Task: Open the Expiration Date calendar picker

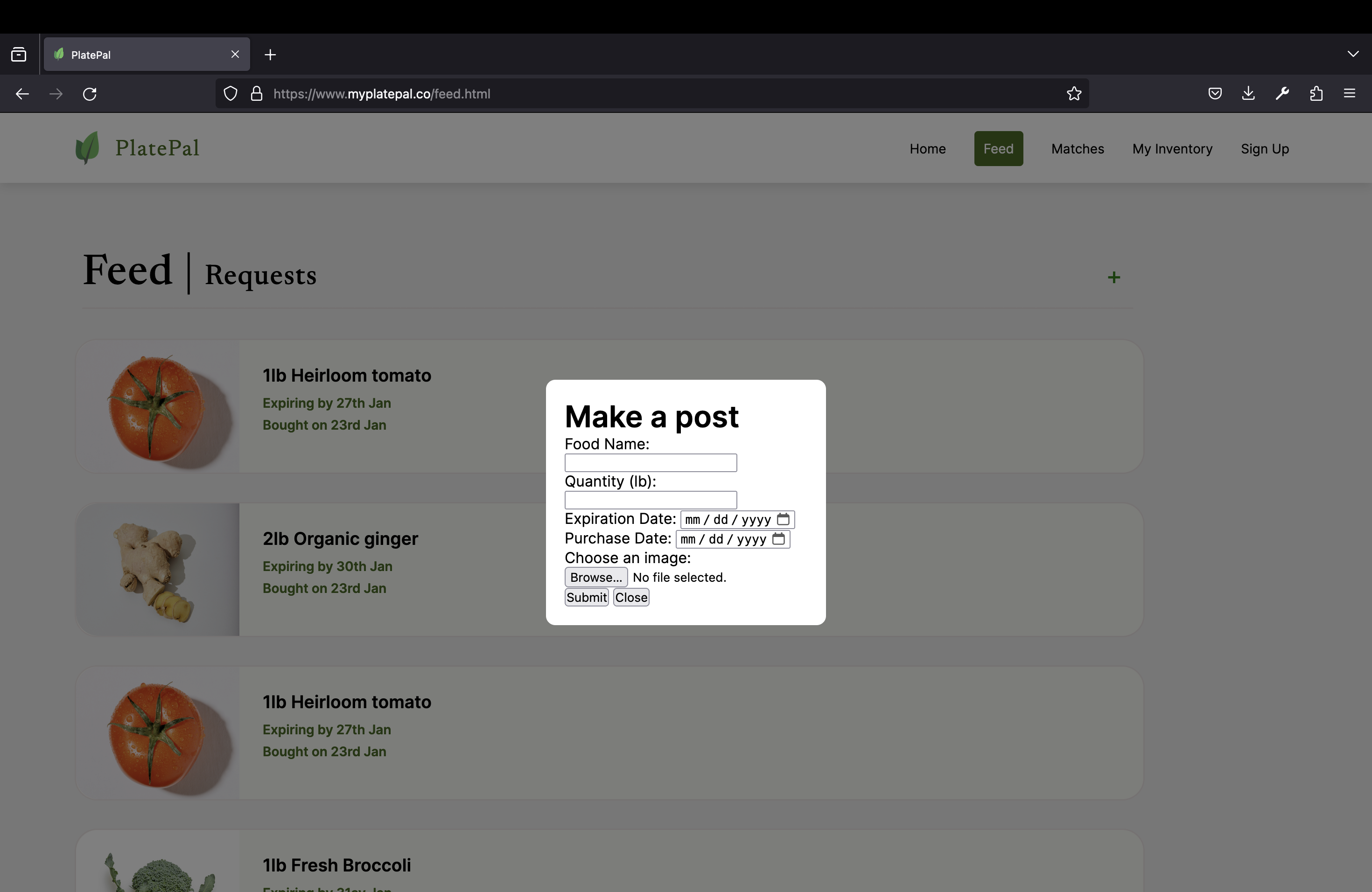Action: 783,519
